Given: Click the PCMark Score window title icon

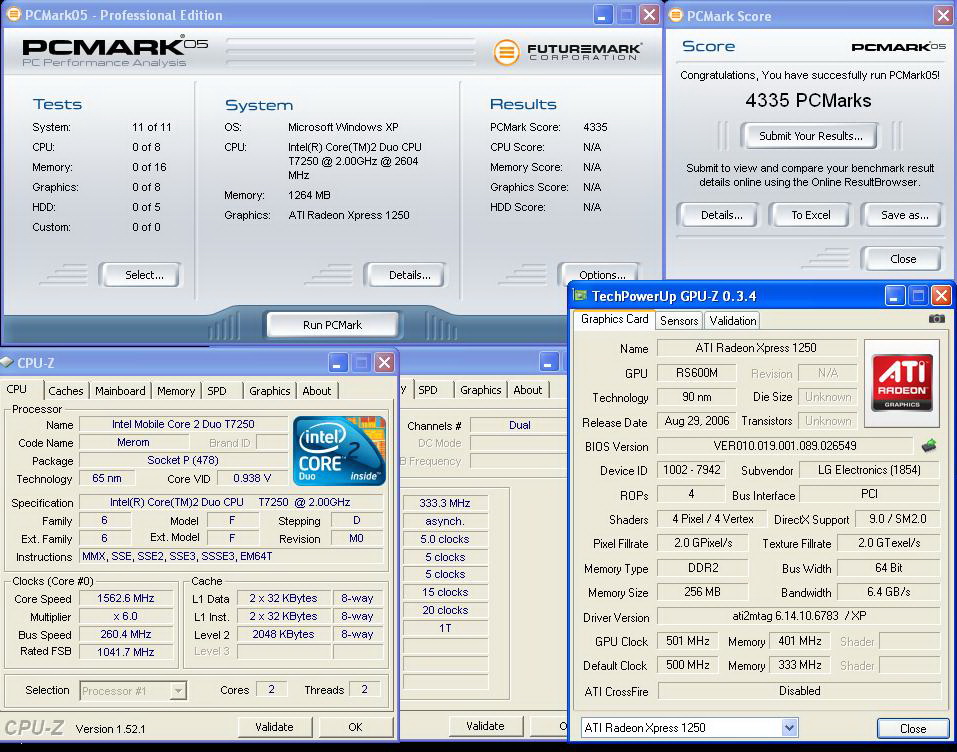Looking at the screenshot, I should tap(675, 15).
